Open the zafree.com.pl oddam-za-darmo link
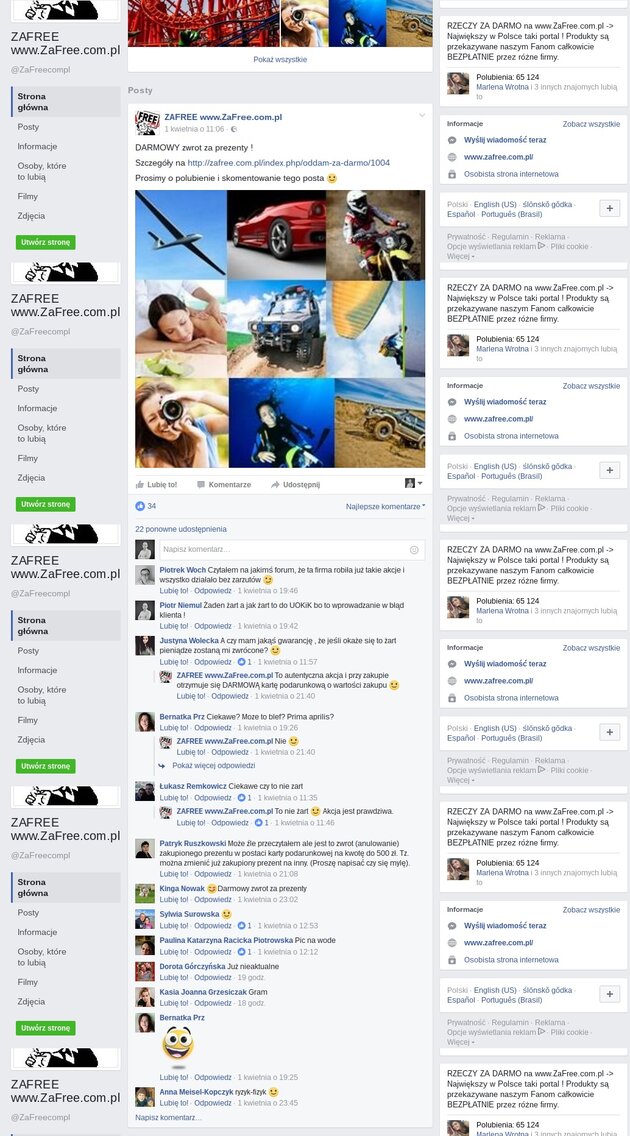 tap(288, 163)
